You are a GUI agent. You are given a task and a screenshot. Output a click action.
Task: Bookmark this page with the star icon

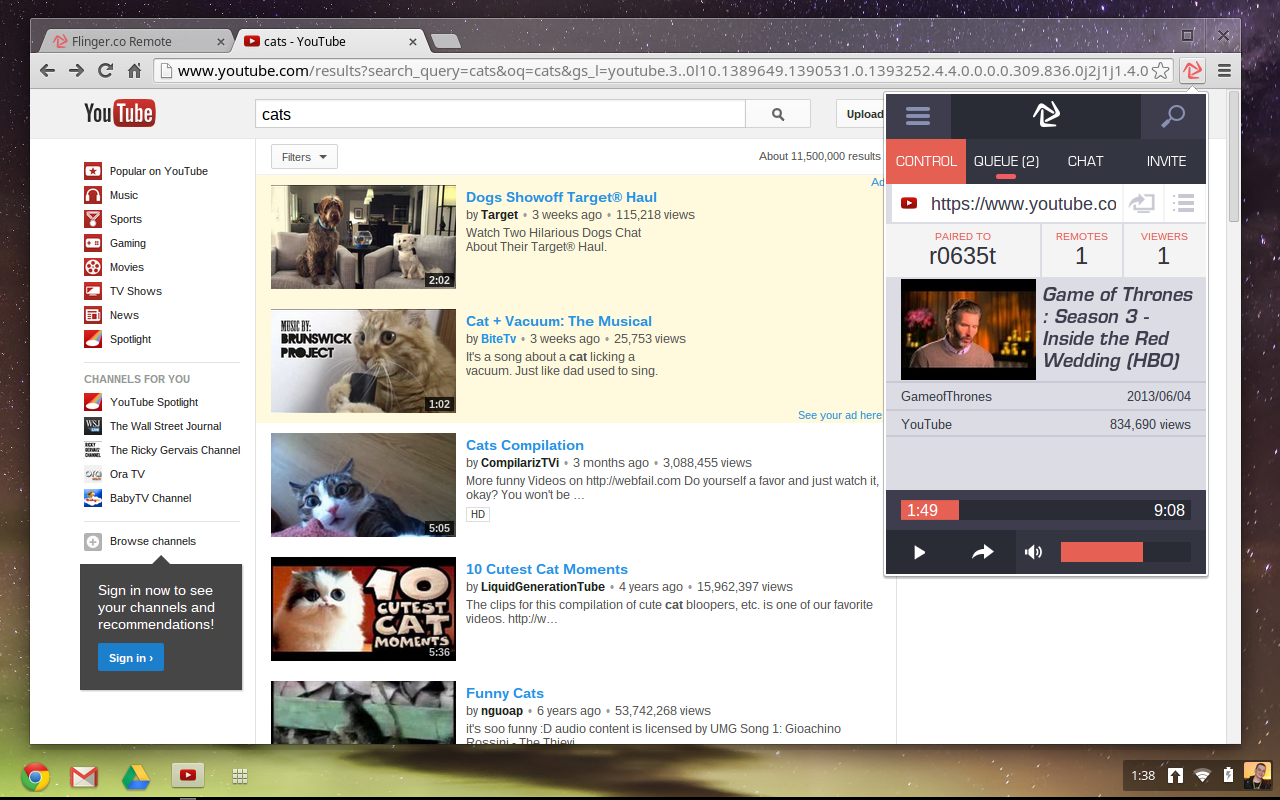[x=1160, y=70]
